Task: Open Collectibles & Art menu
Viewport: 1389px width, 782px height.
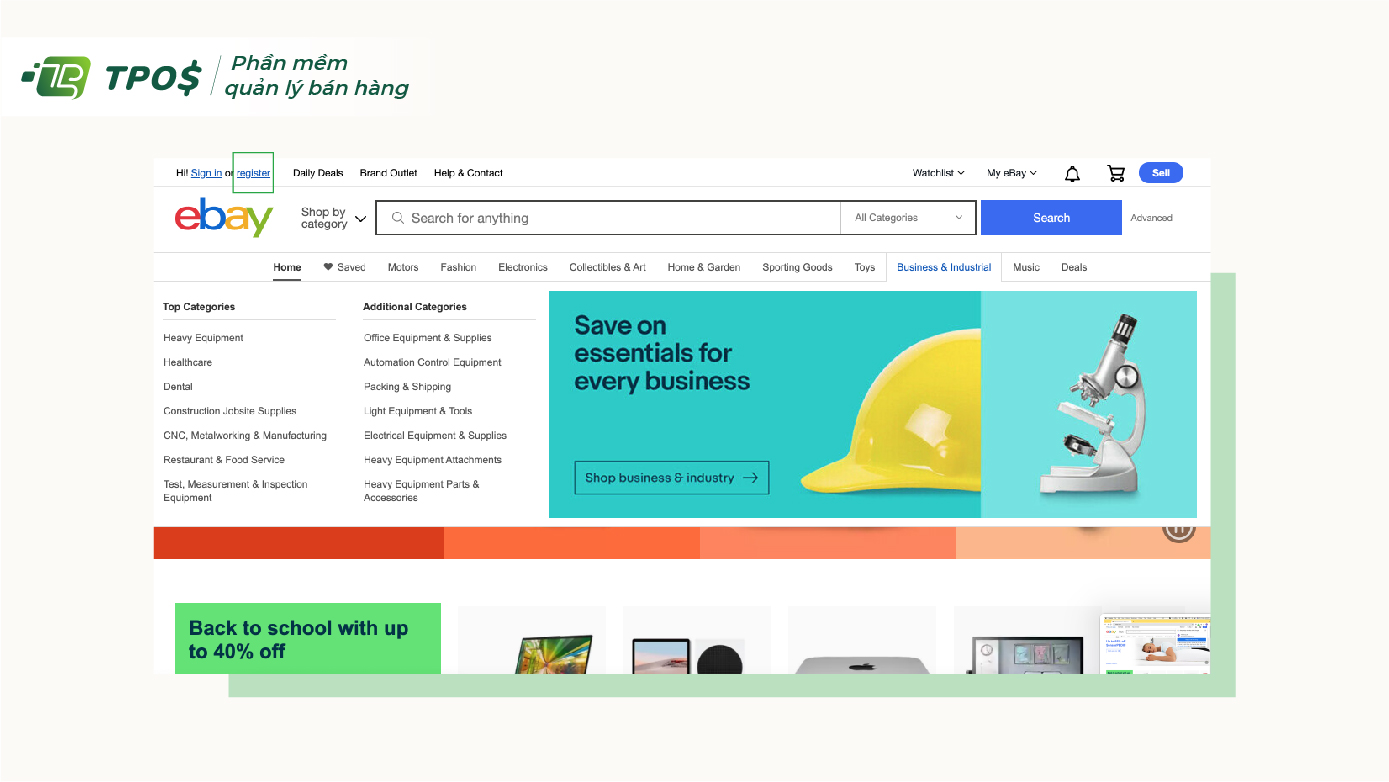Action: [607, 267]
